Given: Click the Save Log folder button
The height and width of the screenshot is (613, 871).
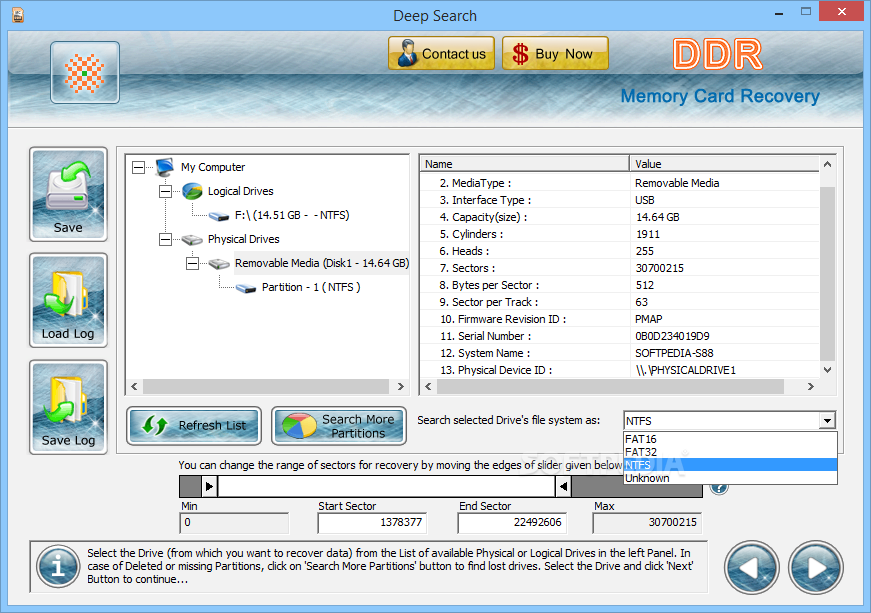Looking at the screenshot, I should tap(68, 407).
